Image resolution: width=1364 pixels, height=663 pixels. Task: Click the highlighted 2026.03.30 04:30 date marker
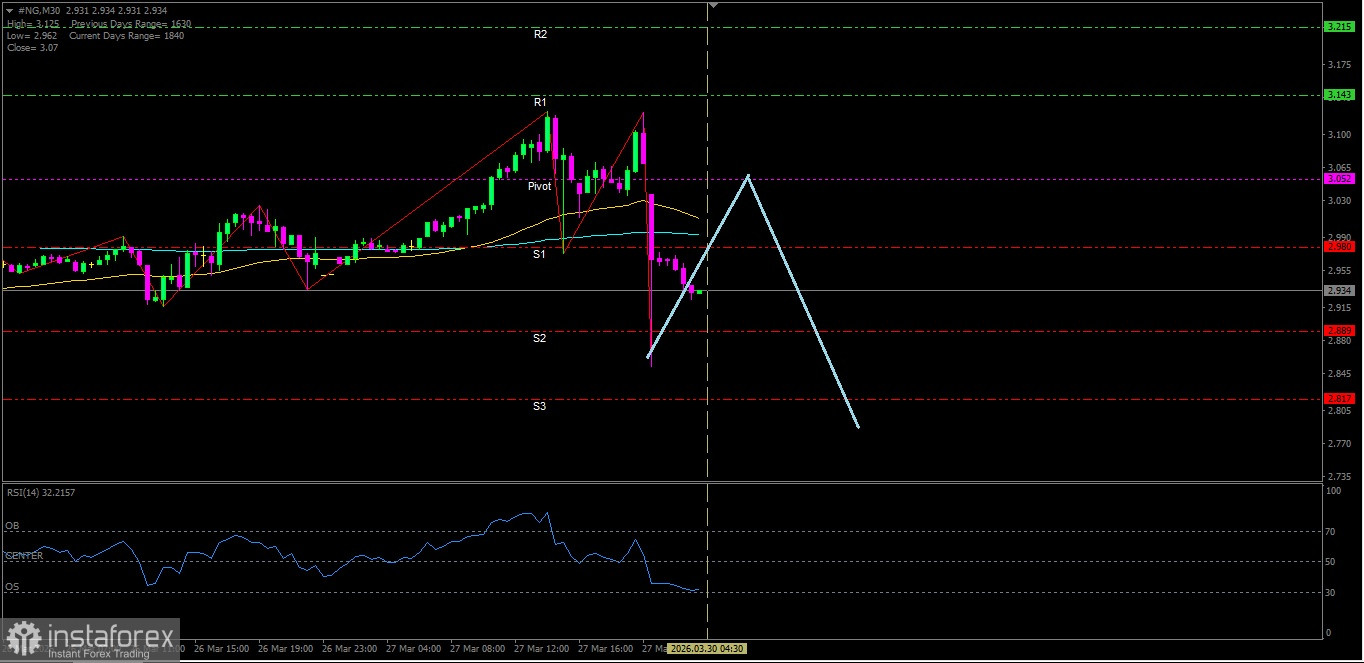[706, 649]
